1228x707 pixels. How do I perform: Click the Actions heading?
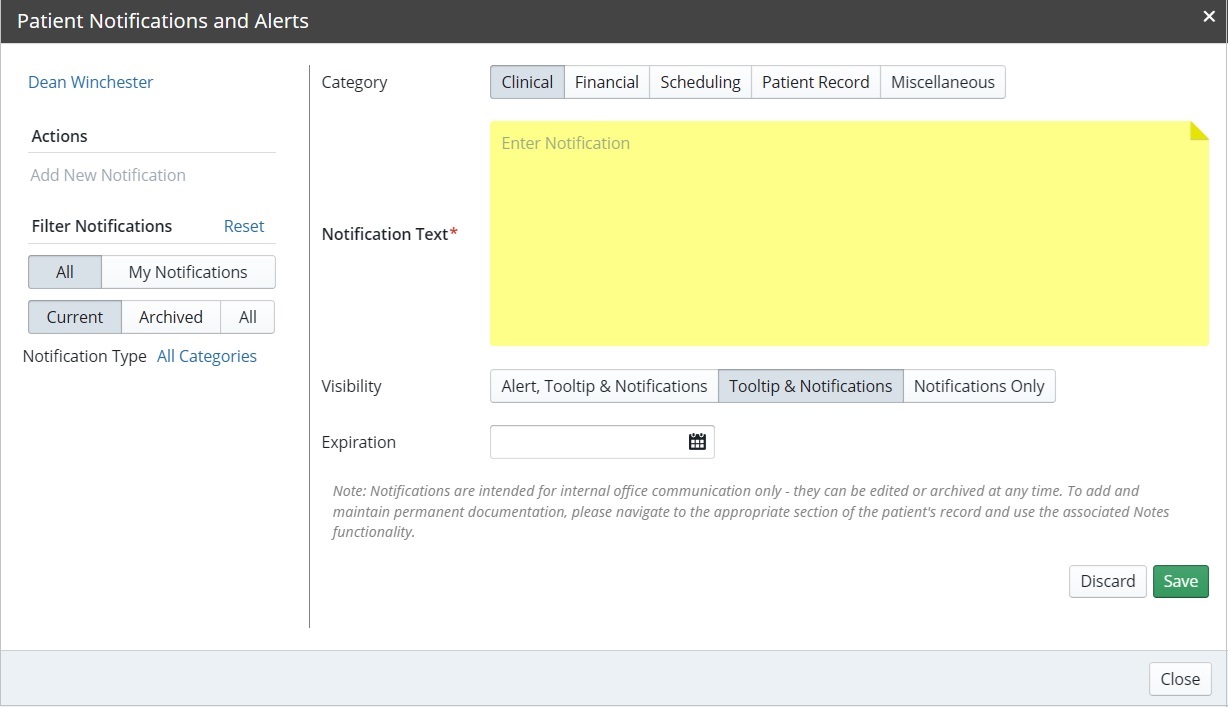coord(60,136)
